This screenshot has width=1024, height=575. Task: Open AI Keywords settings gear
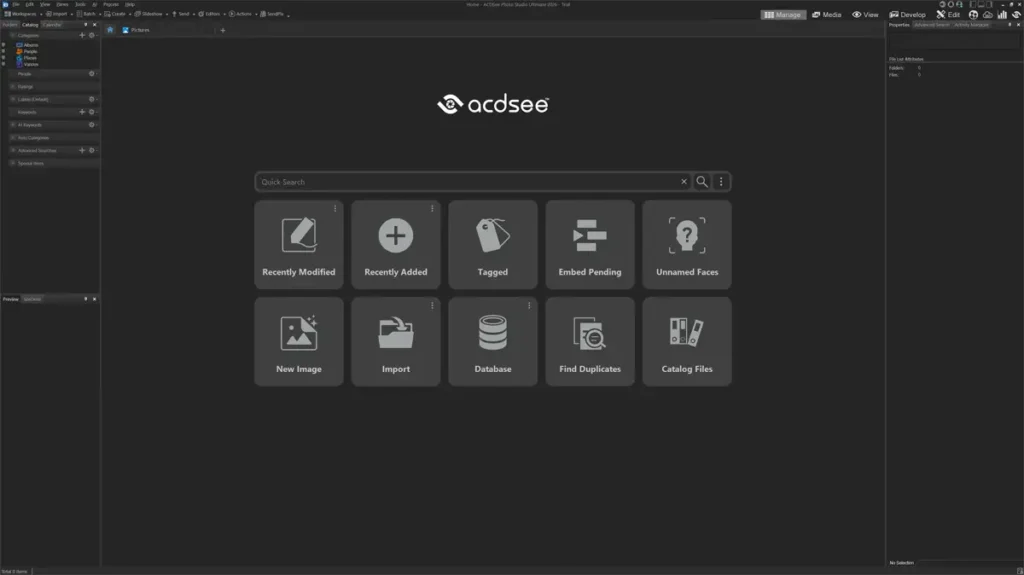91,125
